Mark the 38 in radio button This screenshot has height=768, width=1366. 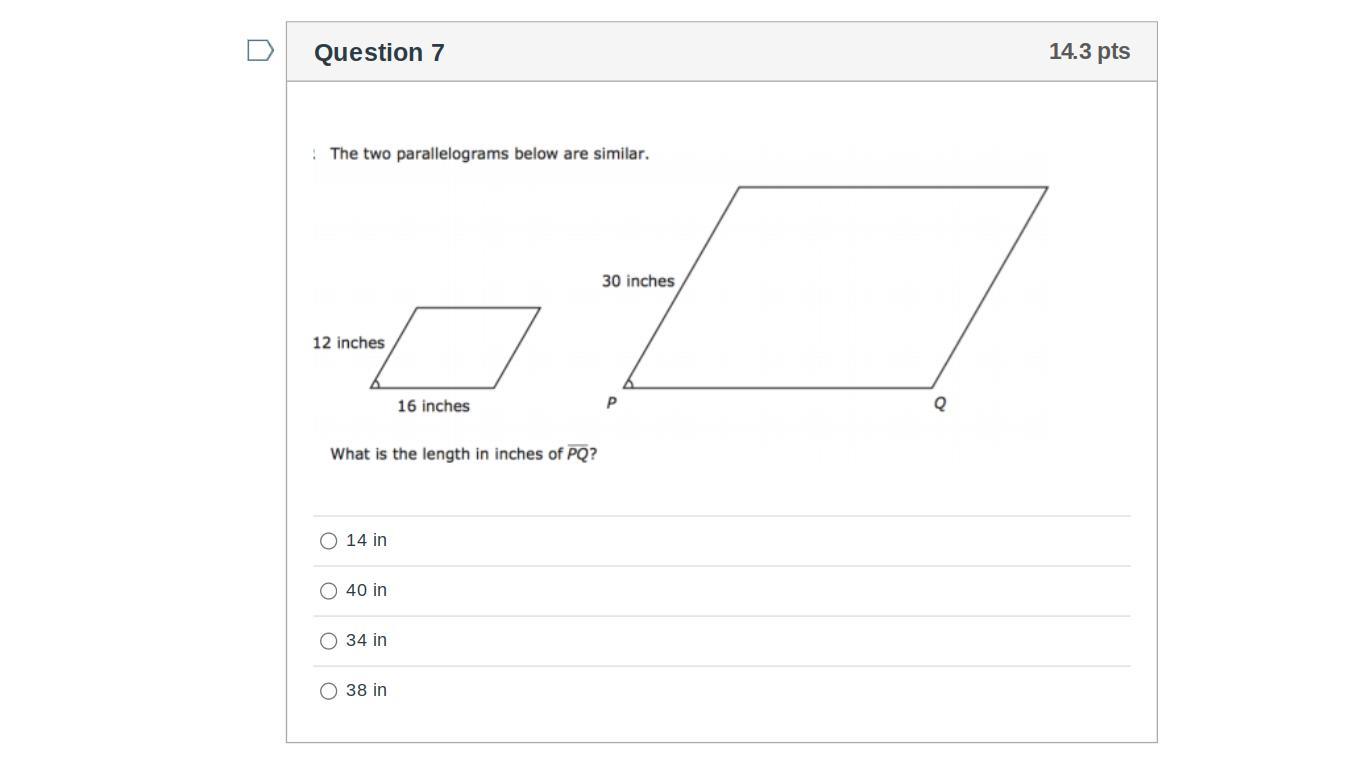point(328,691)
